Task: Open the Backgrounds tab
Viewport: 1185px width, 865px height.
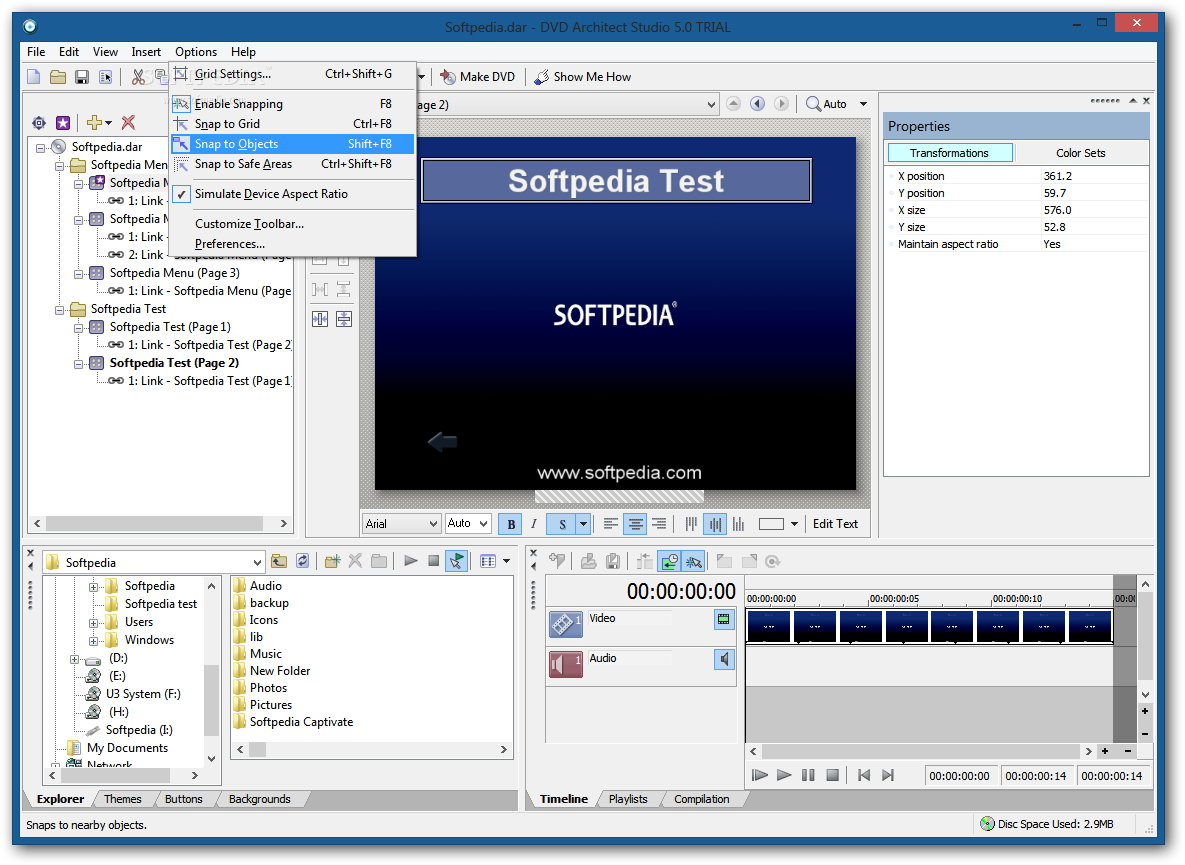Action: tap(259, 799)
